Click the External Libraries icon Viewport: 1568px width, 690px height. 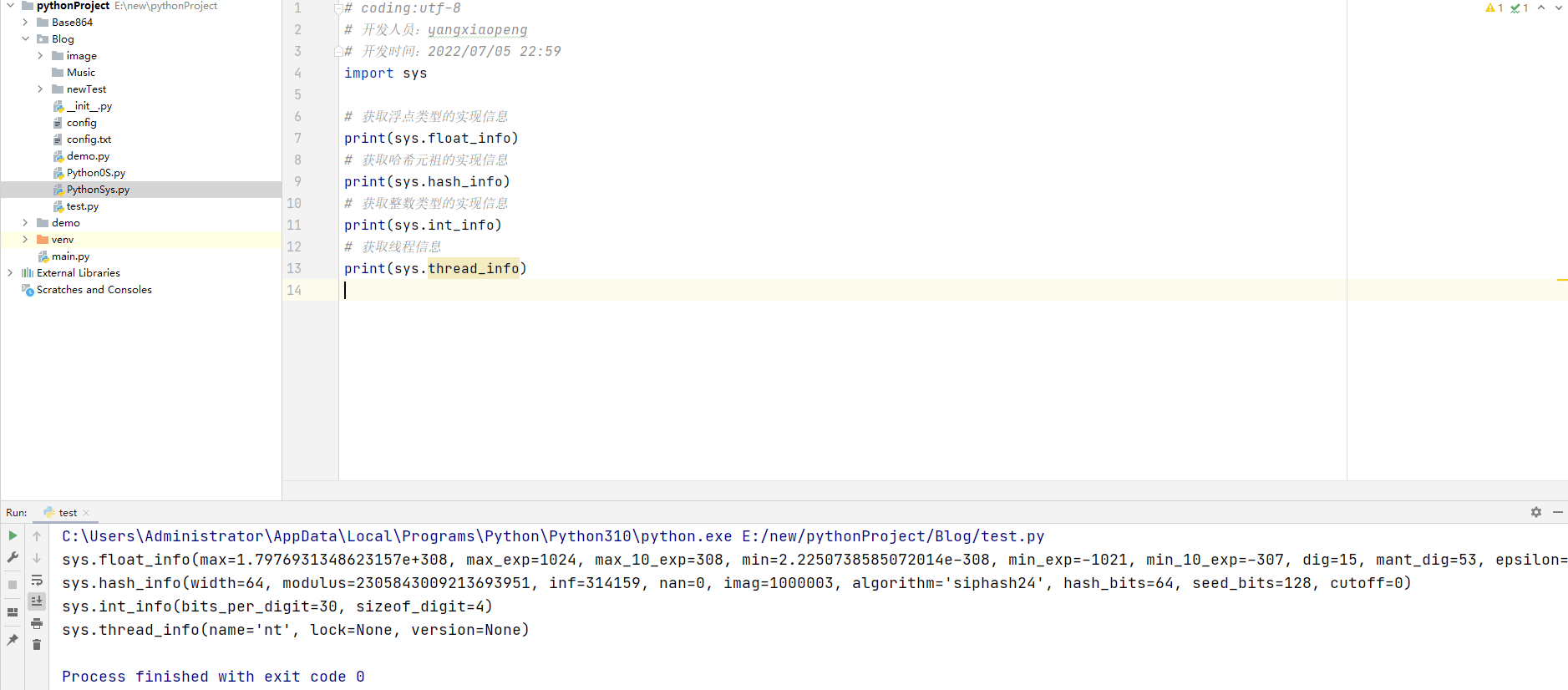click(x=28, y=273)
